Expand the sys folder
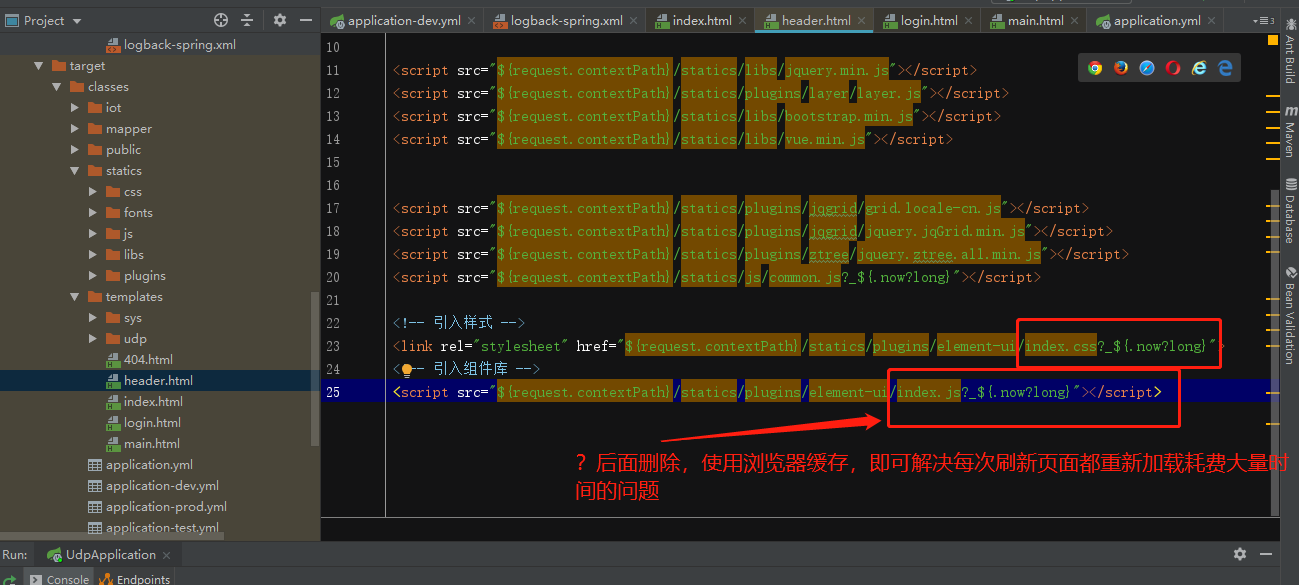 (x=93, y=318)
